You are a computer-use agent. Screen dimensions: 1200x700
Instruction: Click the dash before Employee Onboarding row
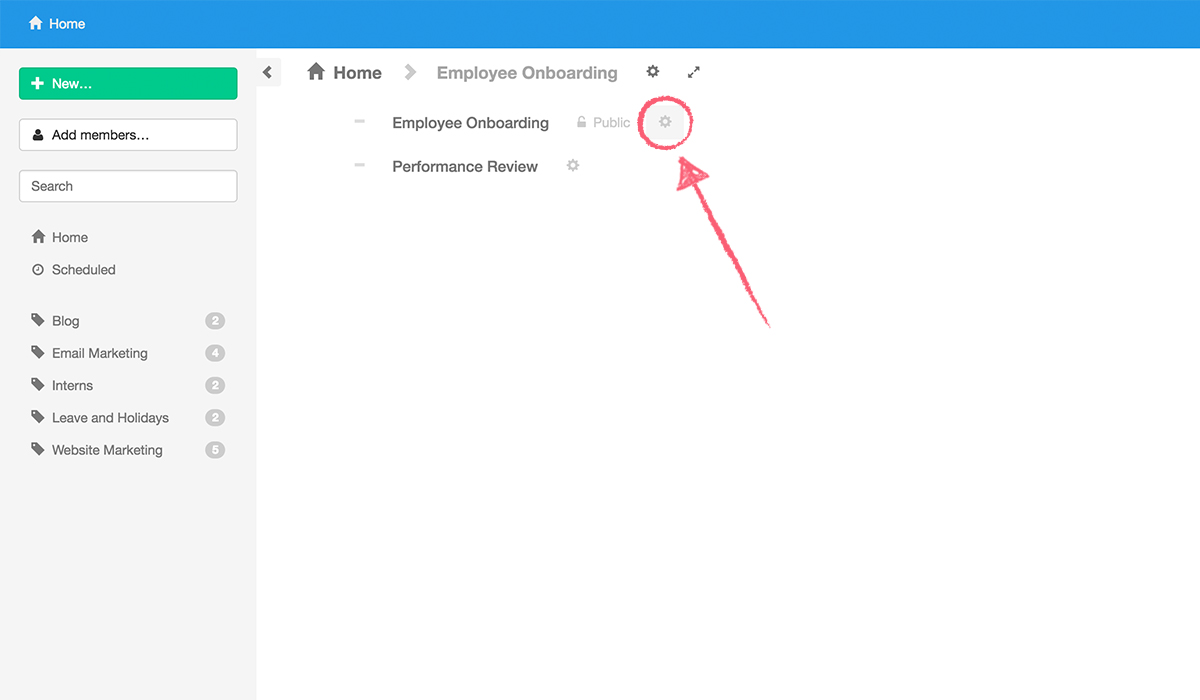tap(360, 122)
